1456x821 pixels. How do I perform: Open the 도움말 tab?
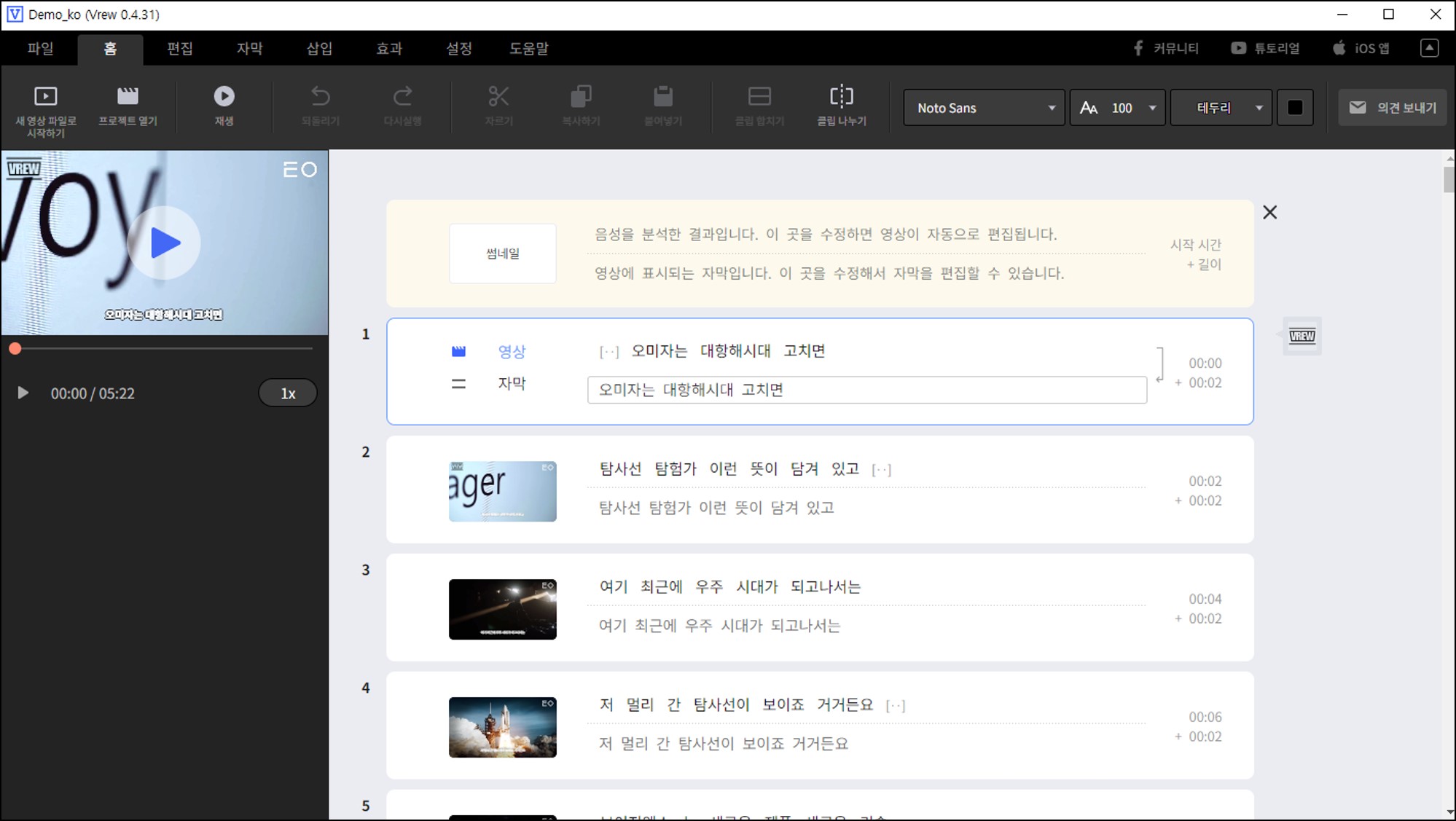[529, 48]
